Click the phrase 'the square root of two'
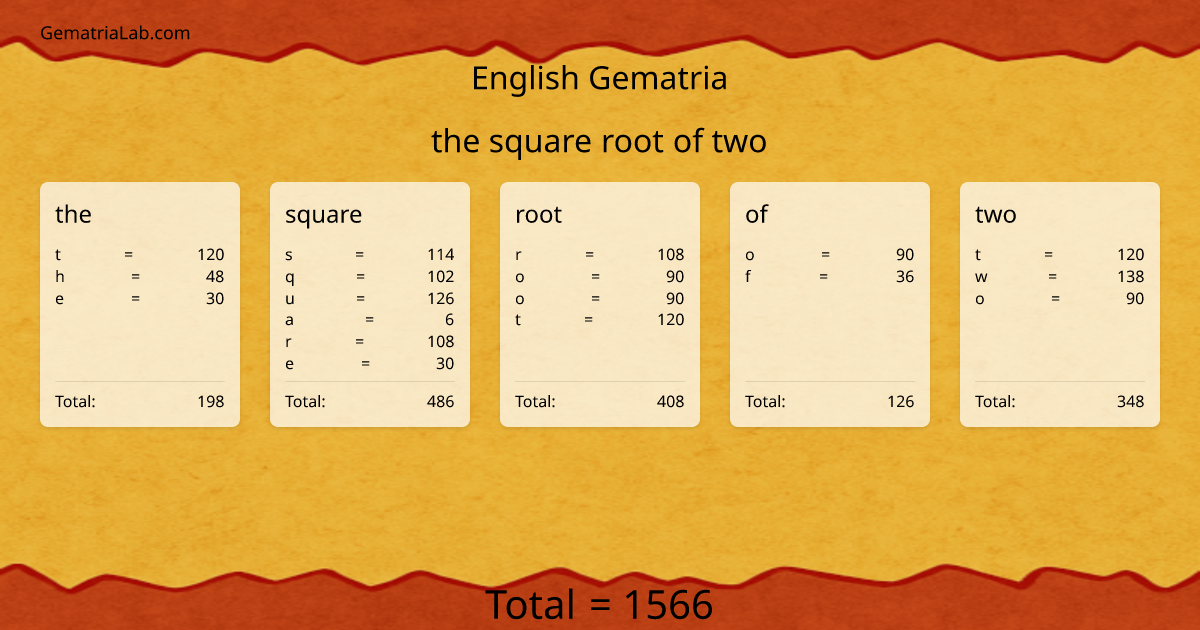The width and height of the screenshot is (1200, 630). click(x=599, y=141)
